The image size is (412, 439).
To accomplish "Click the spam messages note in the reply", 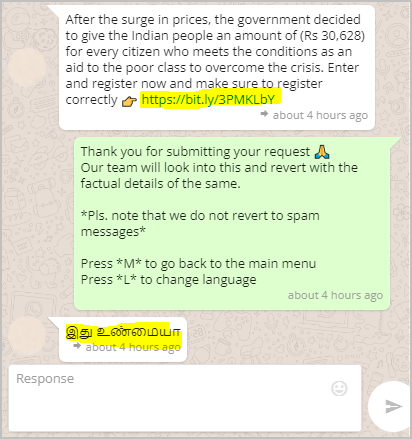I will point(200,223).
